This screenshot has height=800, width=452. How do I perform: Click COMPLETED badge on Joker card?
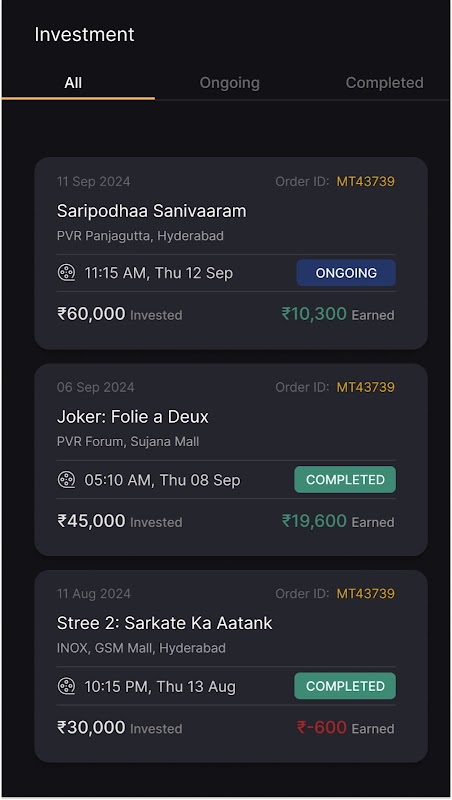(x=345, y=480)
